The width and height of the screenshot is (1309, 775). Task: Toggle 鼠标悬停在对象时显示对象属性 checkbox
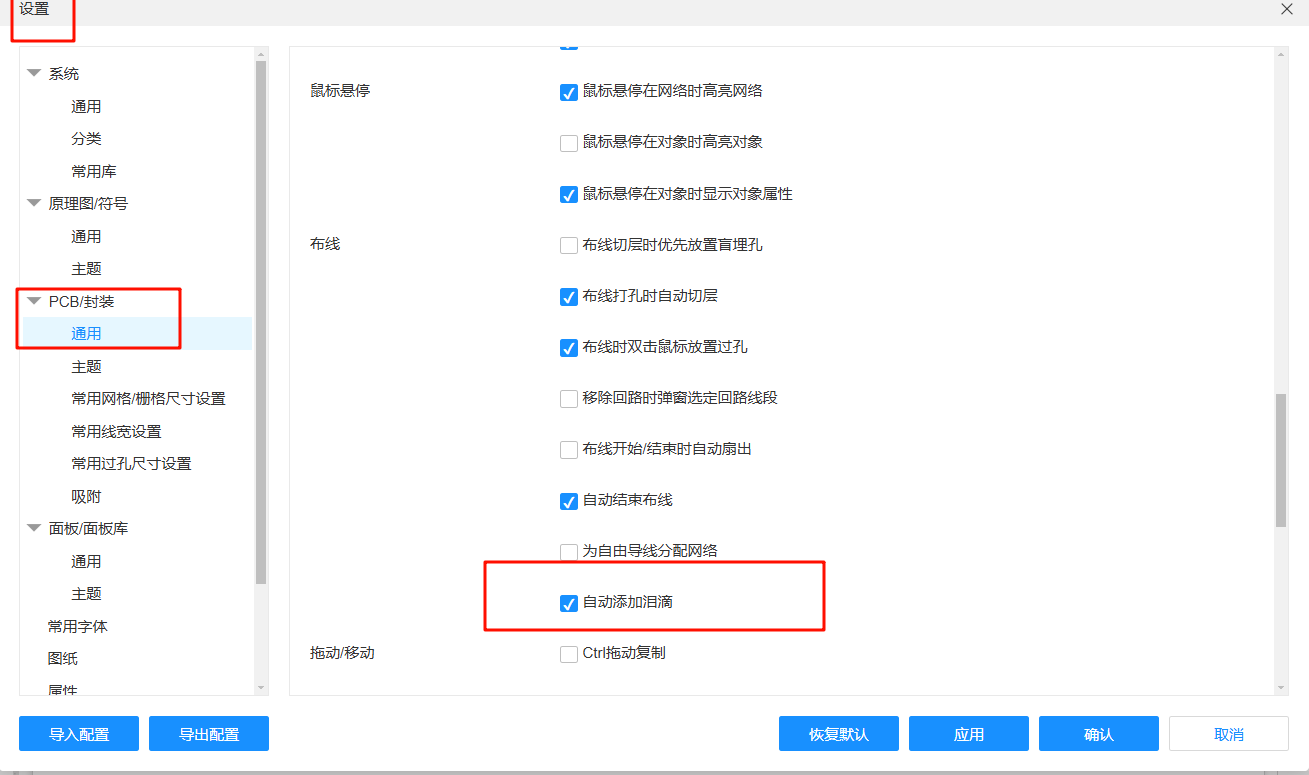(x=569, y=194)
